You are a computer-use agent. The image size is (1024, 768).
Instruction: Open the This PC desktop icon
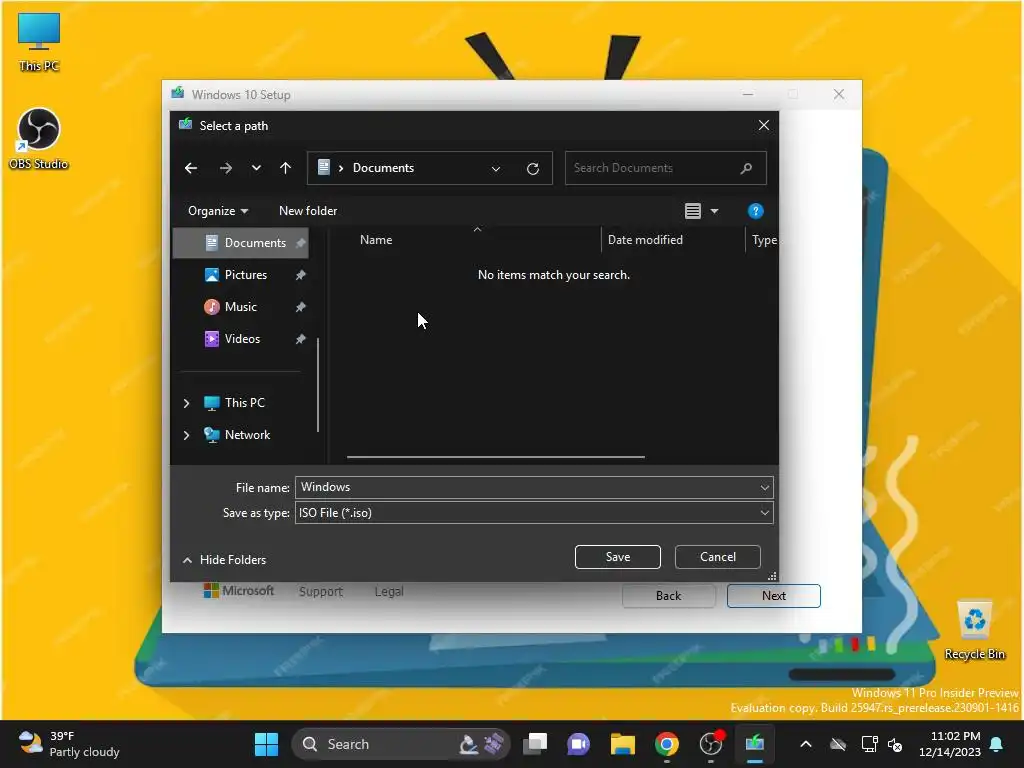point(39,42)
